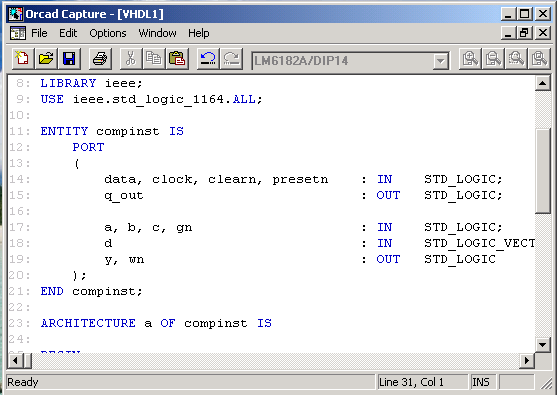Click 'q_out' on line 15
Image resolution: width=559 pixels, height=395 pixels.
tap(124, 196)
